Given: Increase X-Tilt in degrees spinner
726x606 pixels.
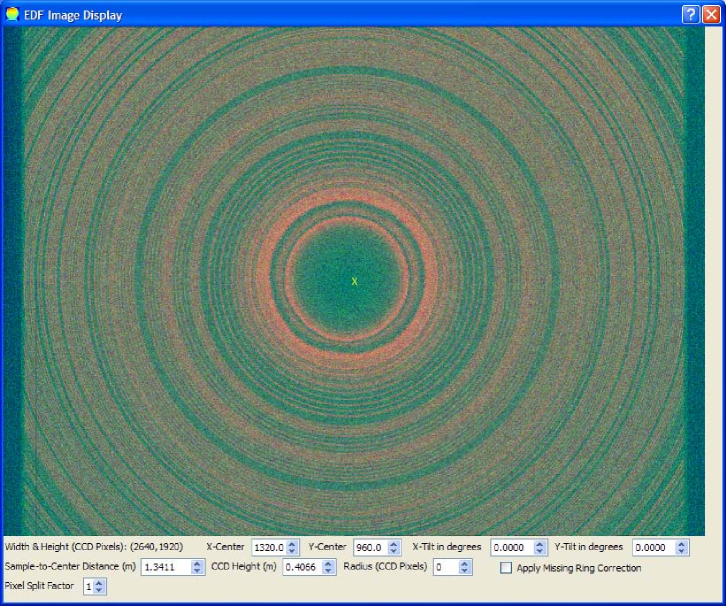Looking at the screenshot, I should (x=540, y=544).
